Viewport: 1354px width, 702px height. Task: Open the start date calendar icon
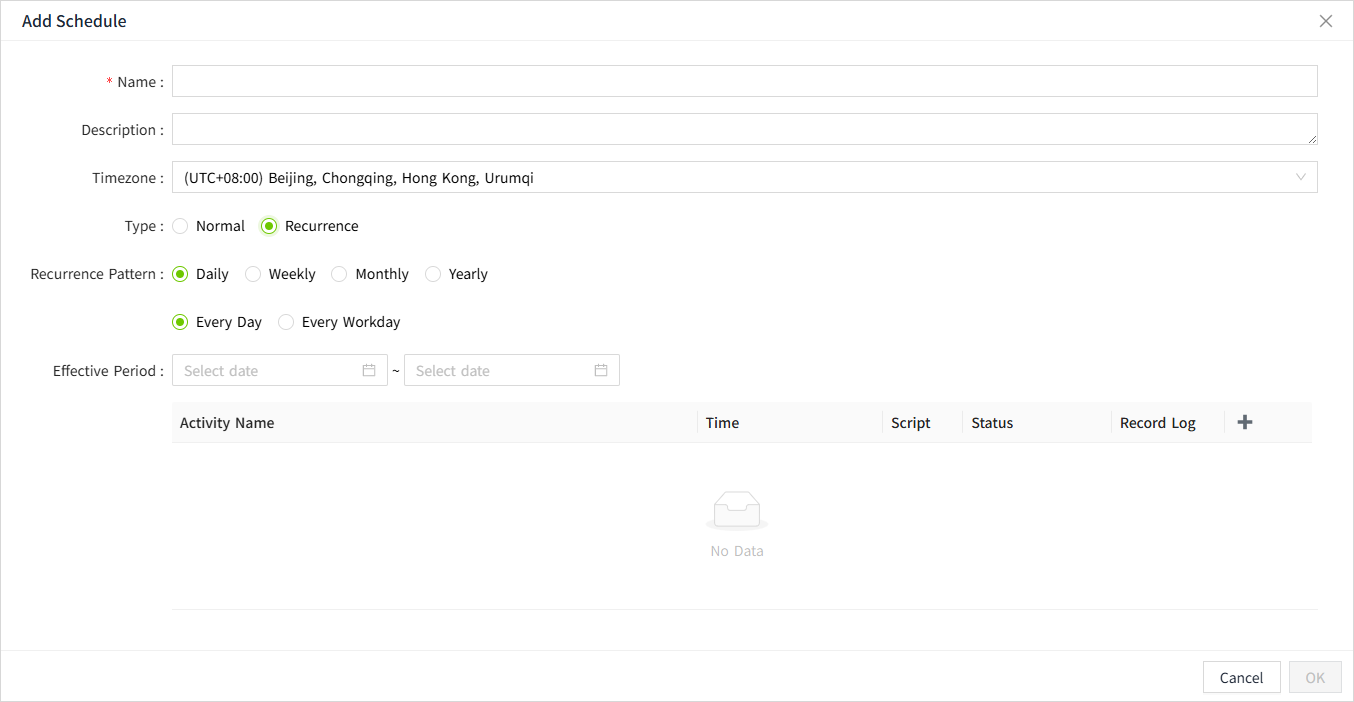click(369, 370)
